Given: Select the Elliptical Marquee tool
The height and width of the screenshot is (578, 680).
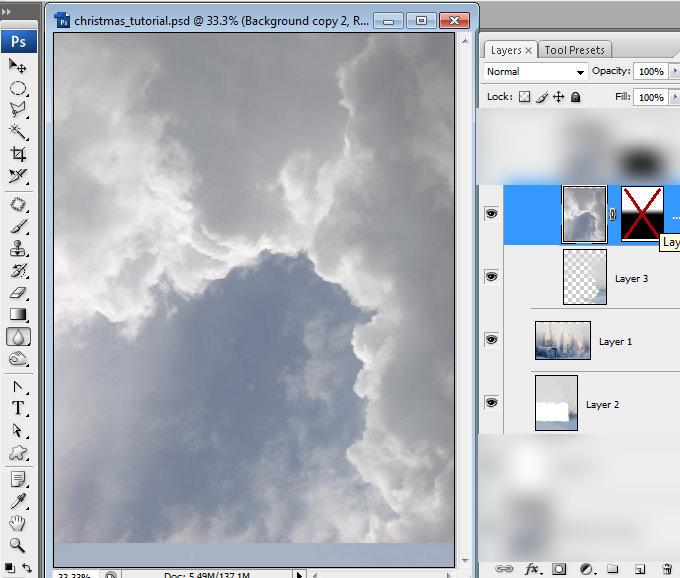Looking at the screenshot, I should click(x=18, y=88).
